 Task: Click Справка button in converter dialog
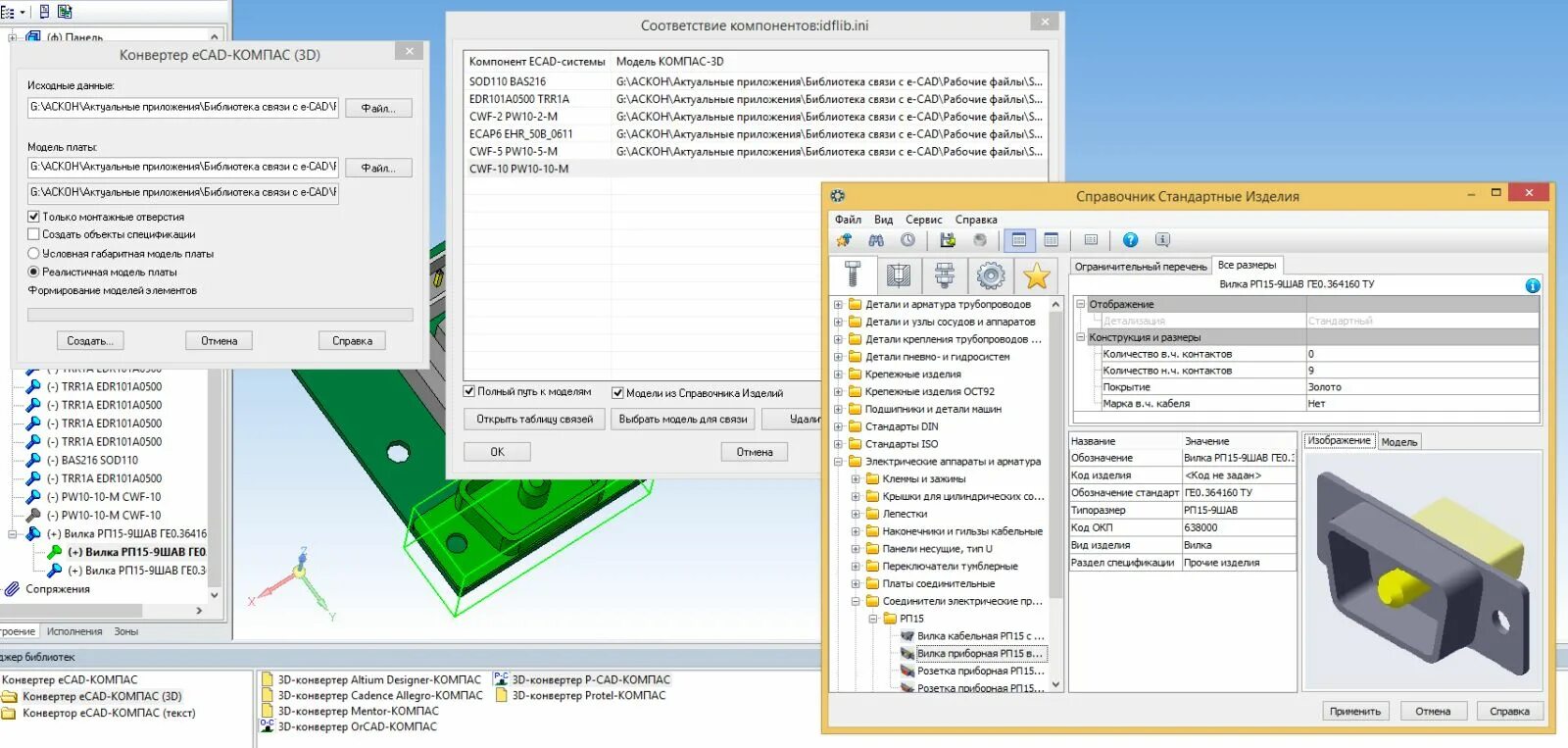(352, 341)
